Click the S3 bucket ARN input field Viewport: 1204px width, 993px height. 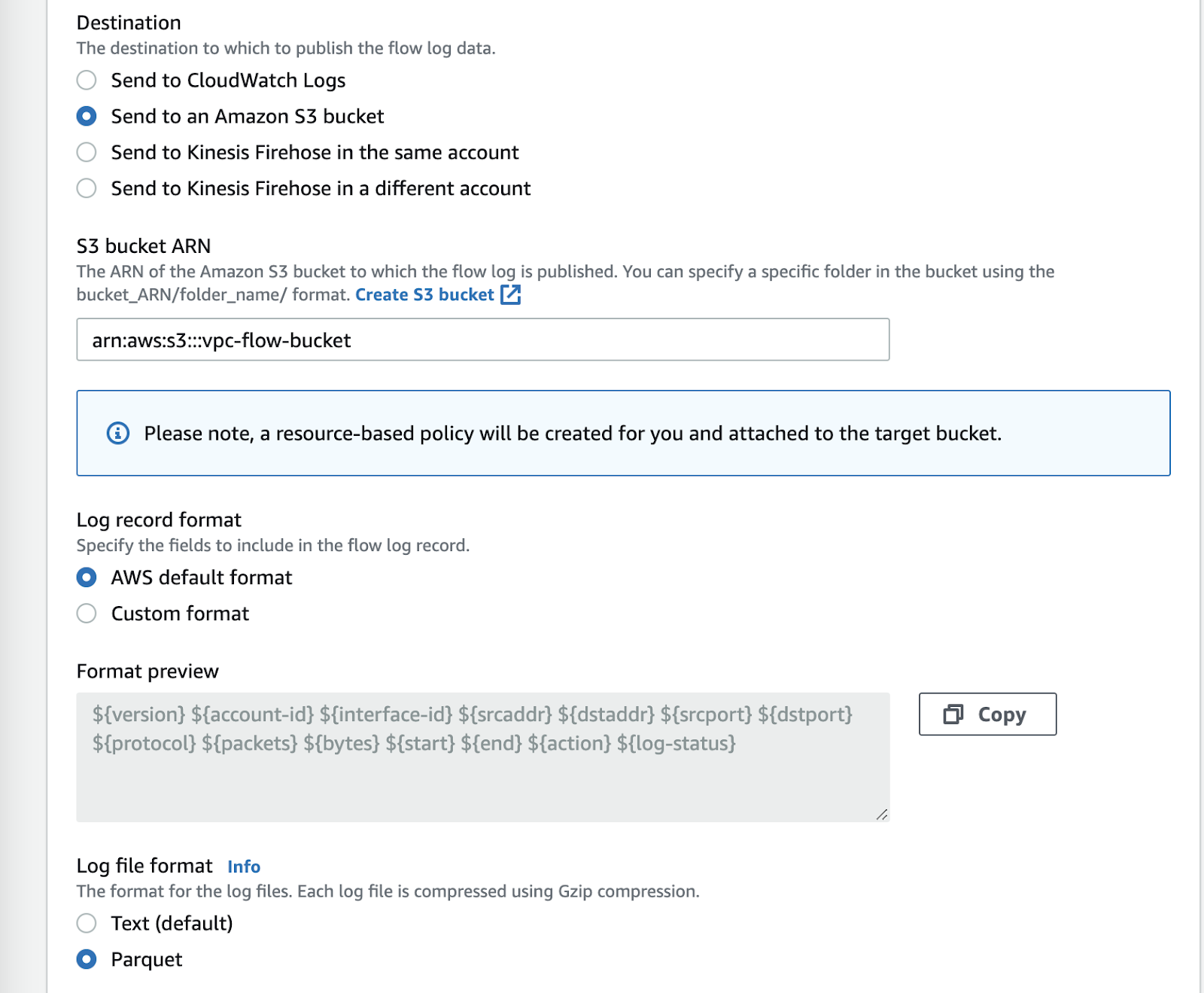point(482,340)
